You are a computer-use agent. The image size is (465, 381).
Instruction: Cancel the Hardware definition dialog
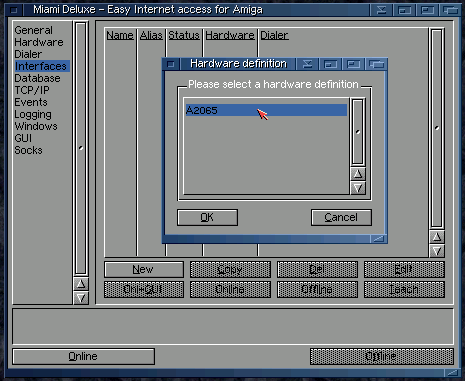coord(341,217)
